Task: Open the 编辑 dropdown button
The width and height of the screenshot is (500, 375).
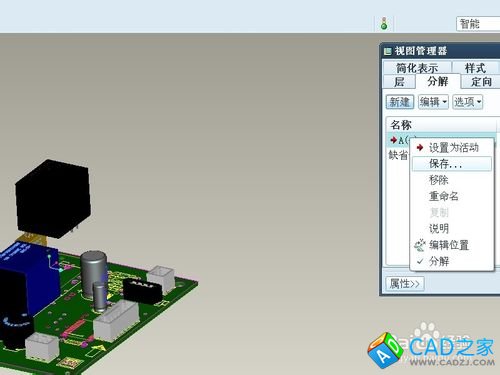Action: click(433, 102)
